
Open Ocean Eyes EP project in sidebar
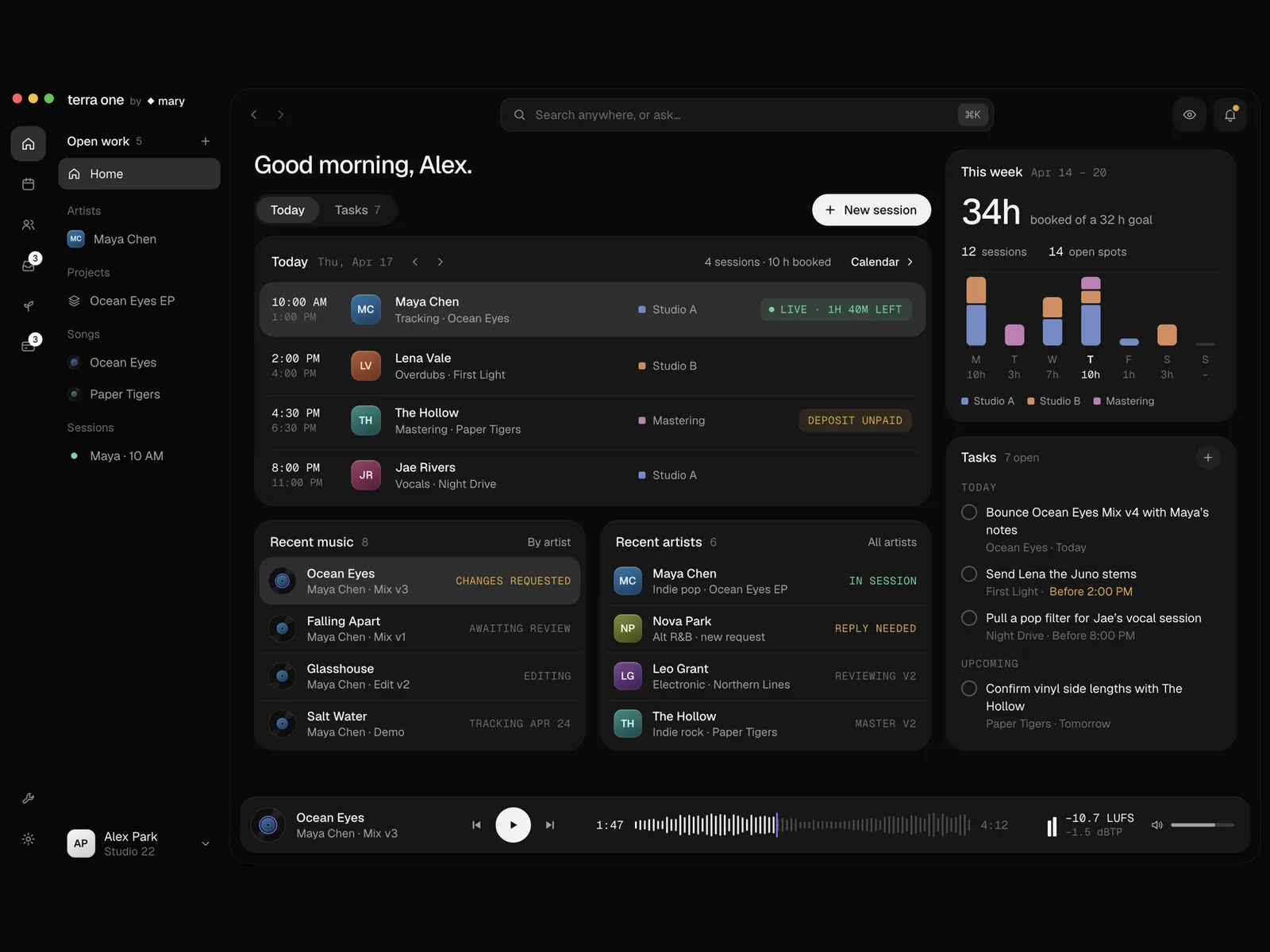(140, 301)
